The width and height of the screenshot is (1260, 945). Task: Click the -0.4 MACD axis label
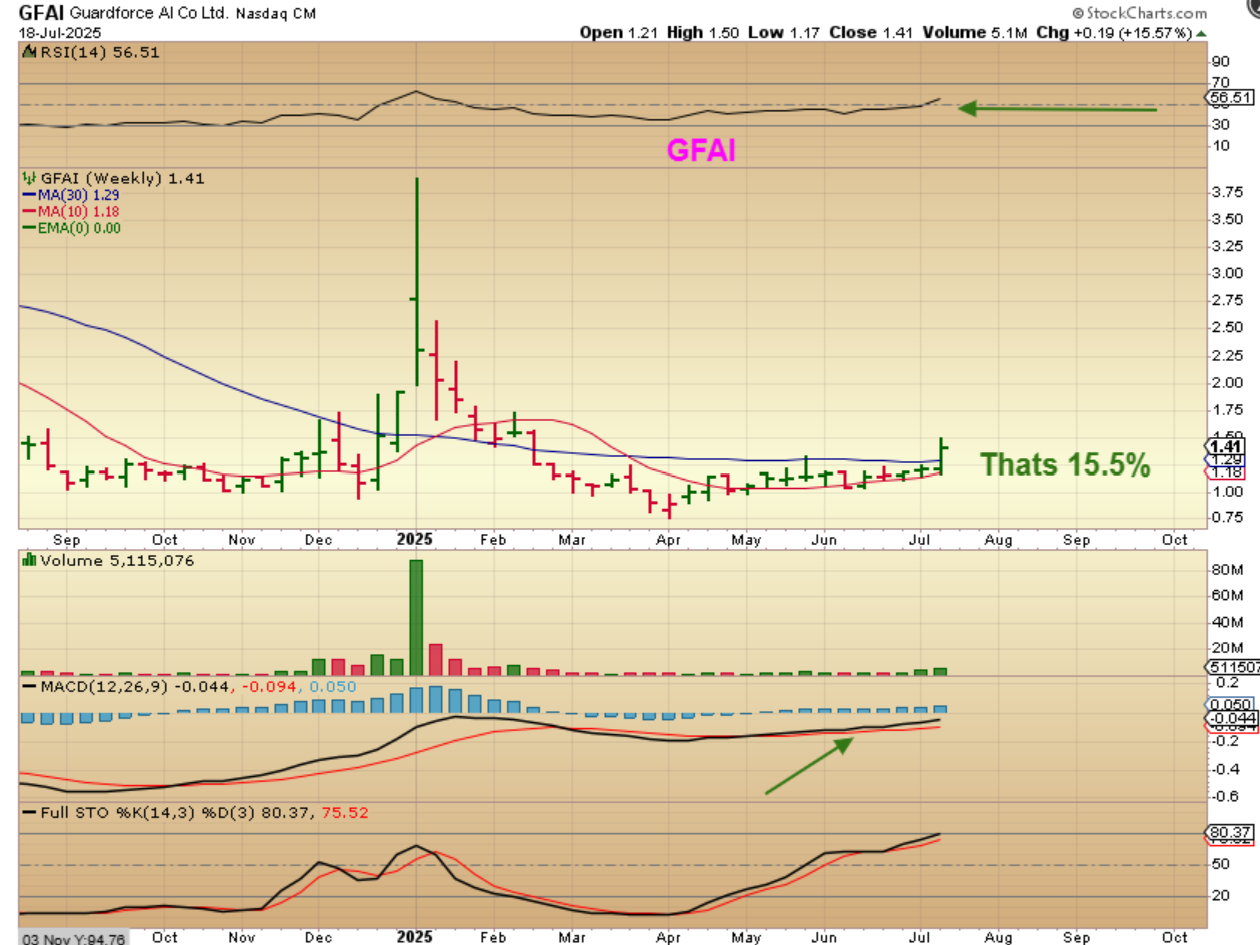pos(1224,769)
